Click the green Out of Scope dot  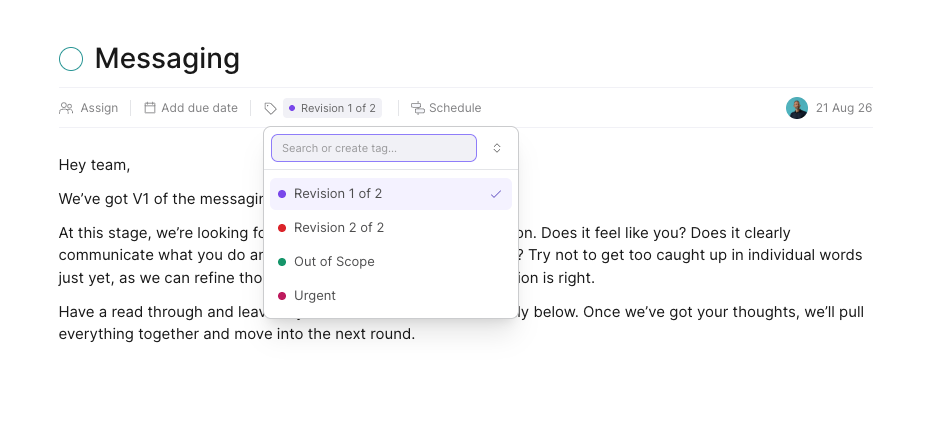(282, 262)
